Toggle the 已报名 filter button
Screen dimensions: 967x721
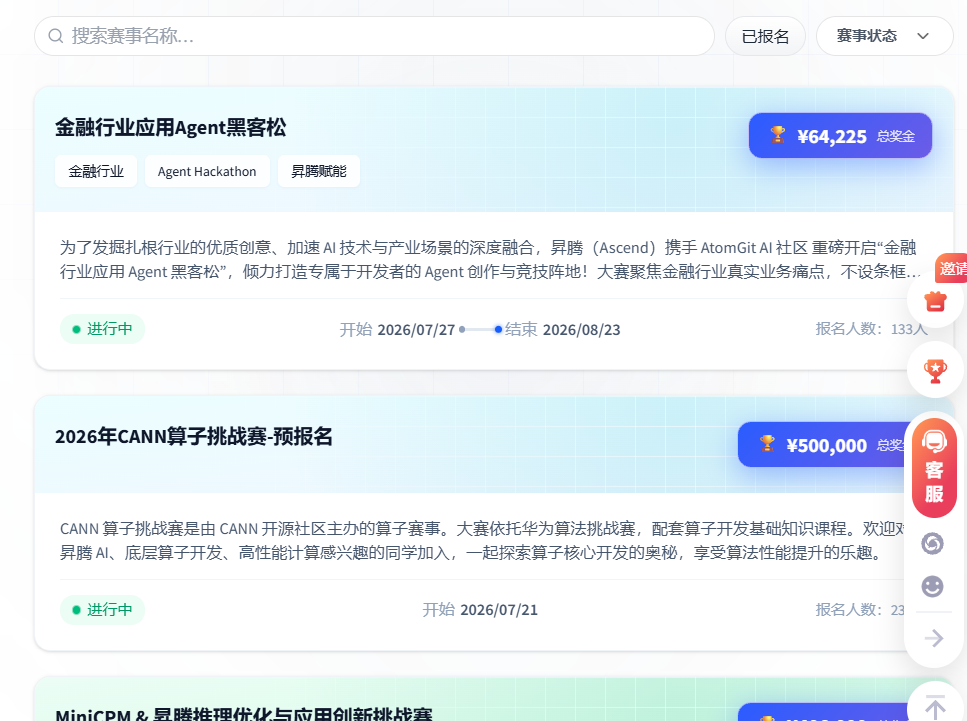pos(765,36)
